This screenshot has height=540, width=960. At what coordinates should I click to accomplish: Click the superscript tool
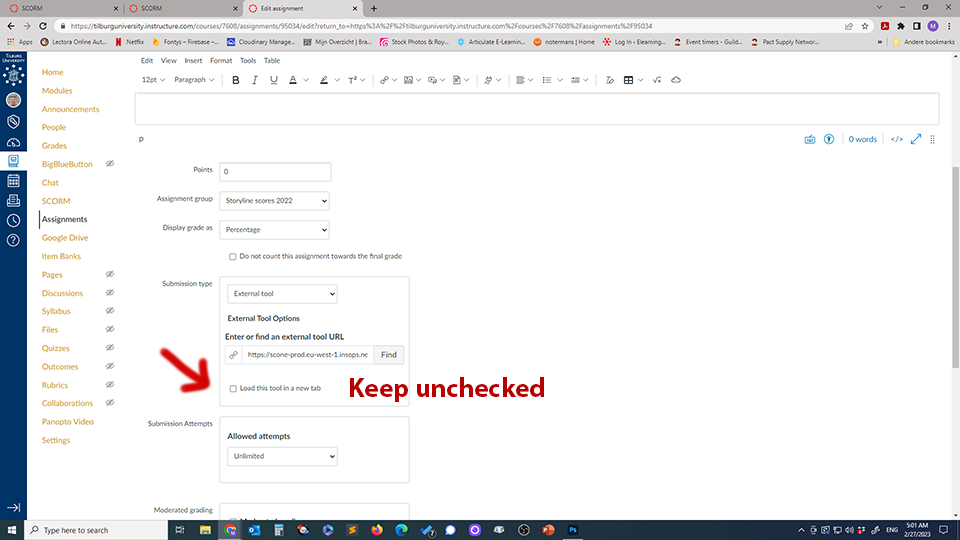click(x=353, y=80)
